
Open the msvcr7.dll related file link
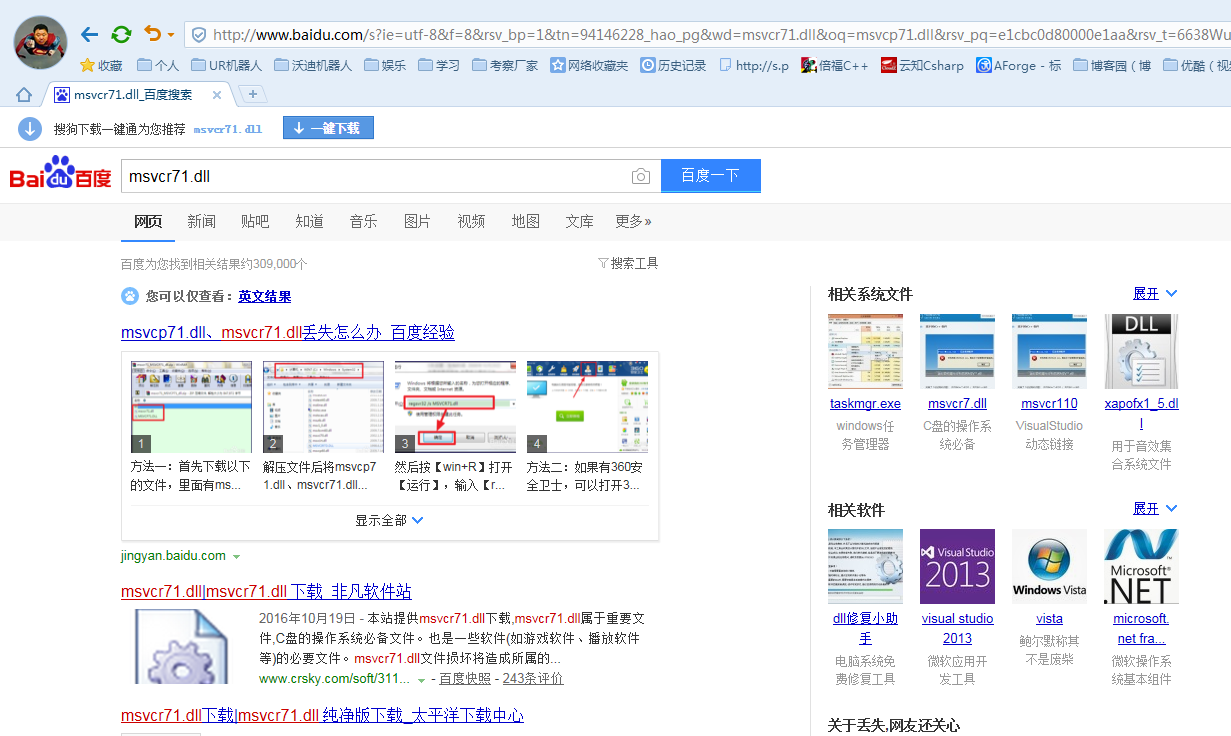point(957,404)
